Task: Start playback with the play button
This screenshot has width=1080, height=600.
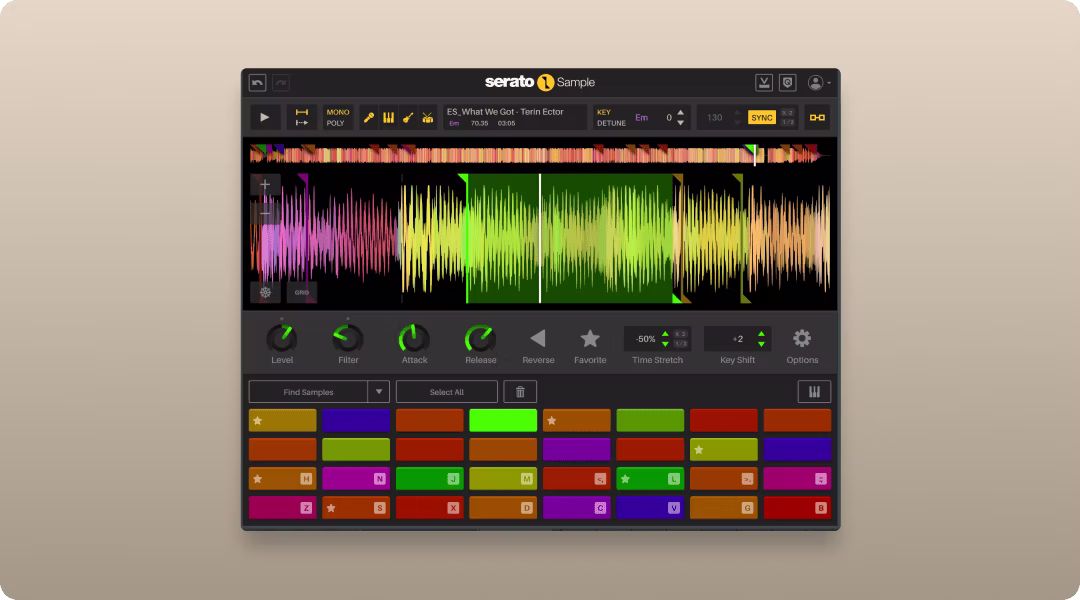Action: (264, 117)
